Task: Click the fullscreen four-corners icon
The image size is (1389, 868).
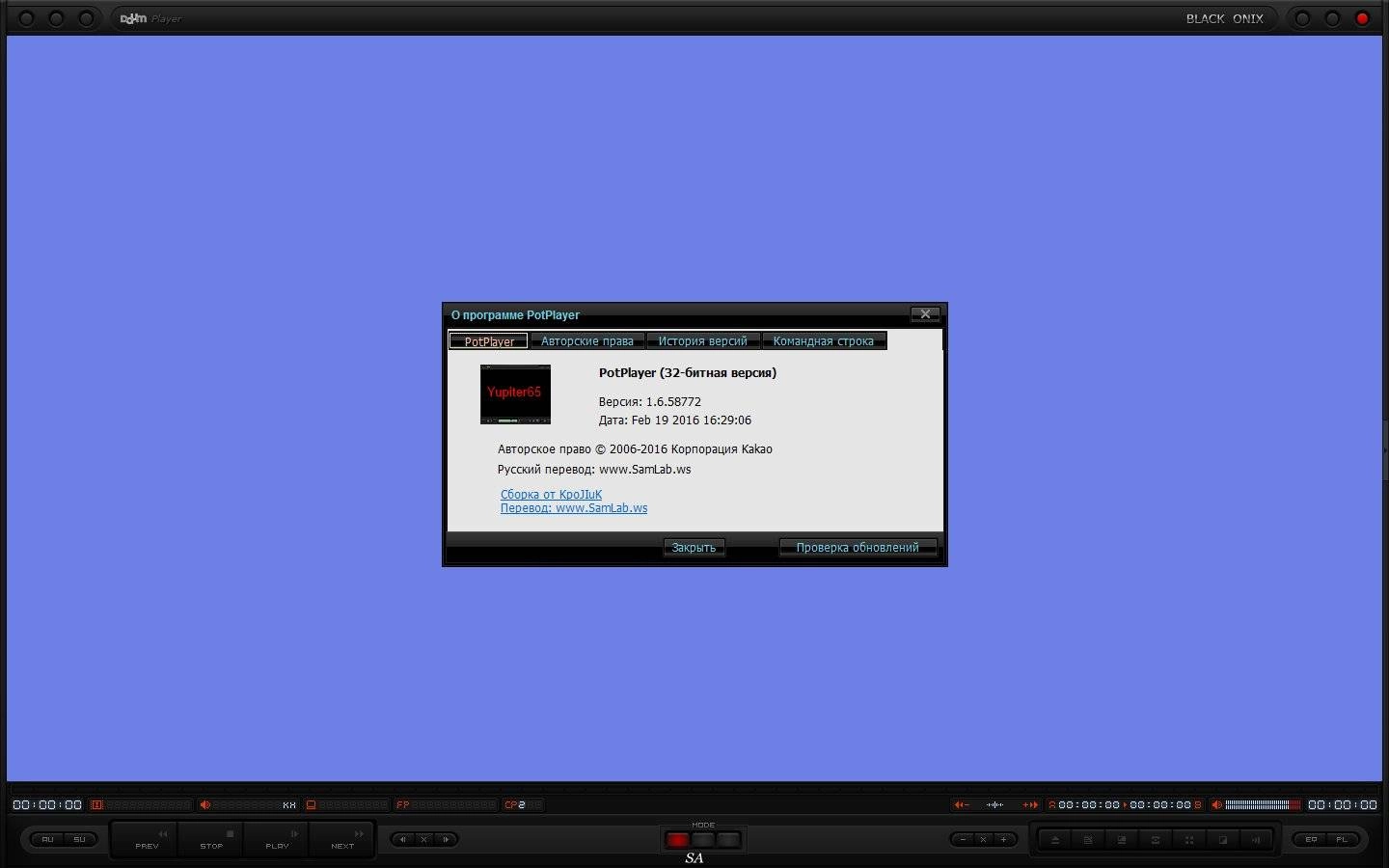Action: click(x=1189, y=840)
